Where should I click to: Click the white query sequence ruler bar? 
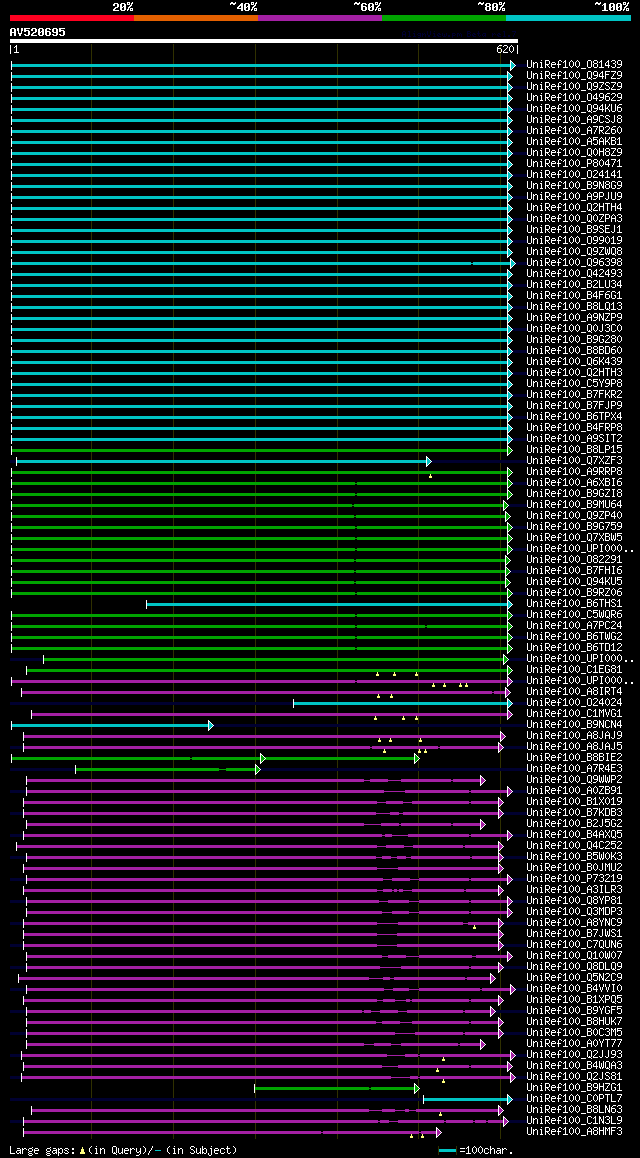(264, 41)
